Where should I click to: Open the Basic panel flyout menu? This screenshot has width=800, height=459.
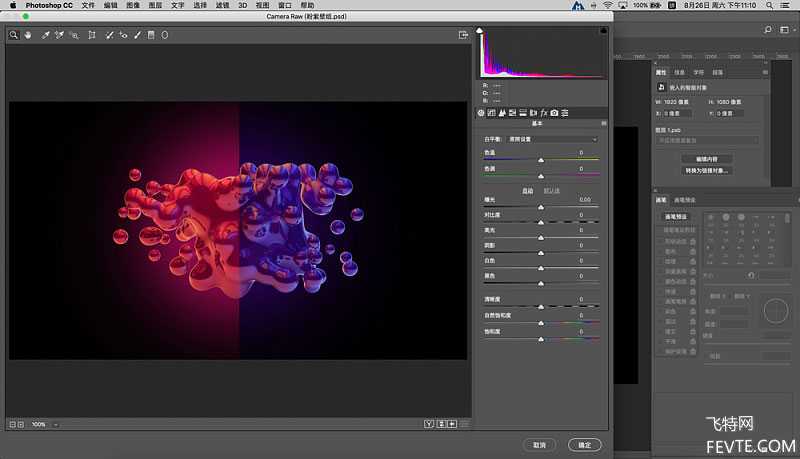point(603,124)
